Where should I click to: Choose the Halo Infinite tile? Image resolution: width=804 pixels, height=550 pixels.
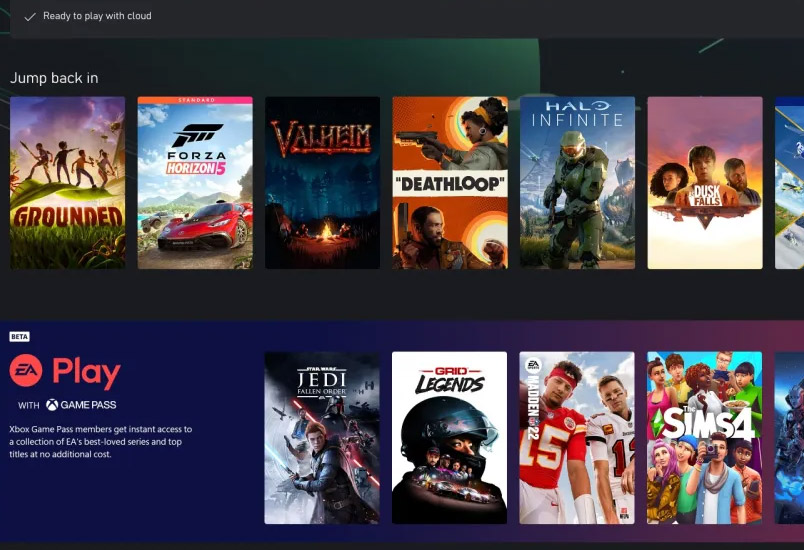[577, 183]
